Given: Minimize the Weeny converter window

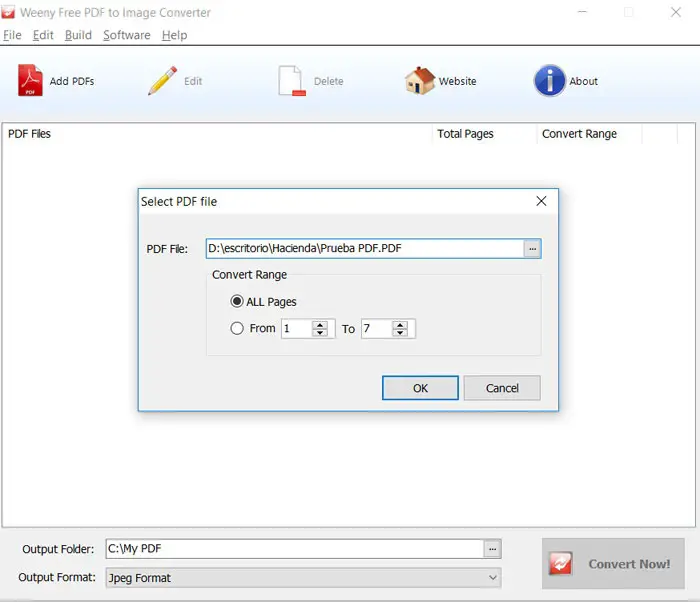Looking at the screenshot, I should pyautogui.click(x=582, y=12).
